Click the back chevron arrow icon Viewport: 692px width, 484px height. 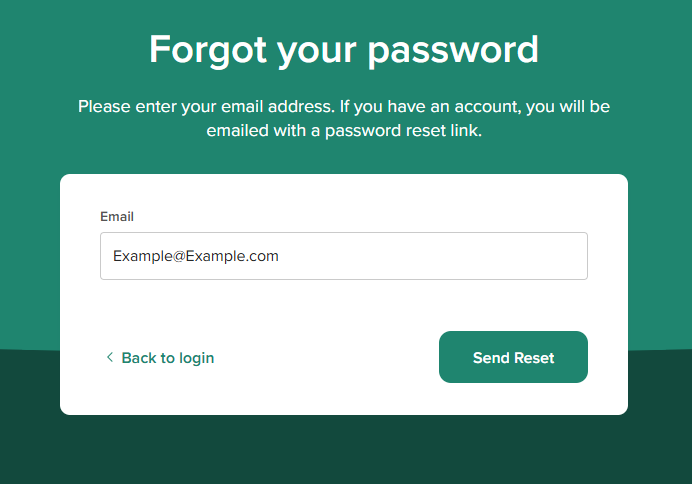pyautogui.click(x=109, y=357)
